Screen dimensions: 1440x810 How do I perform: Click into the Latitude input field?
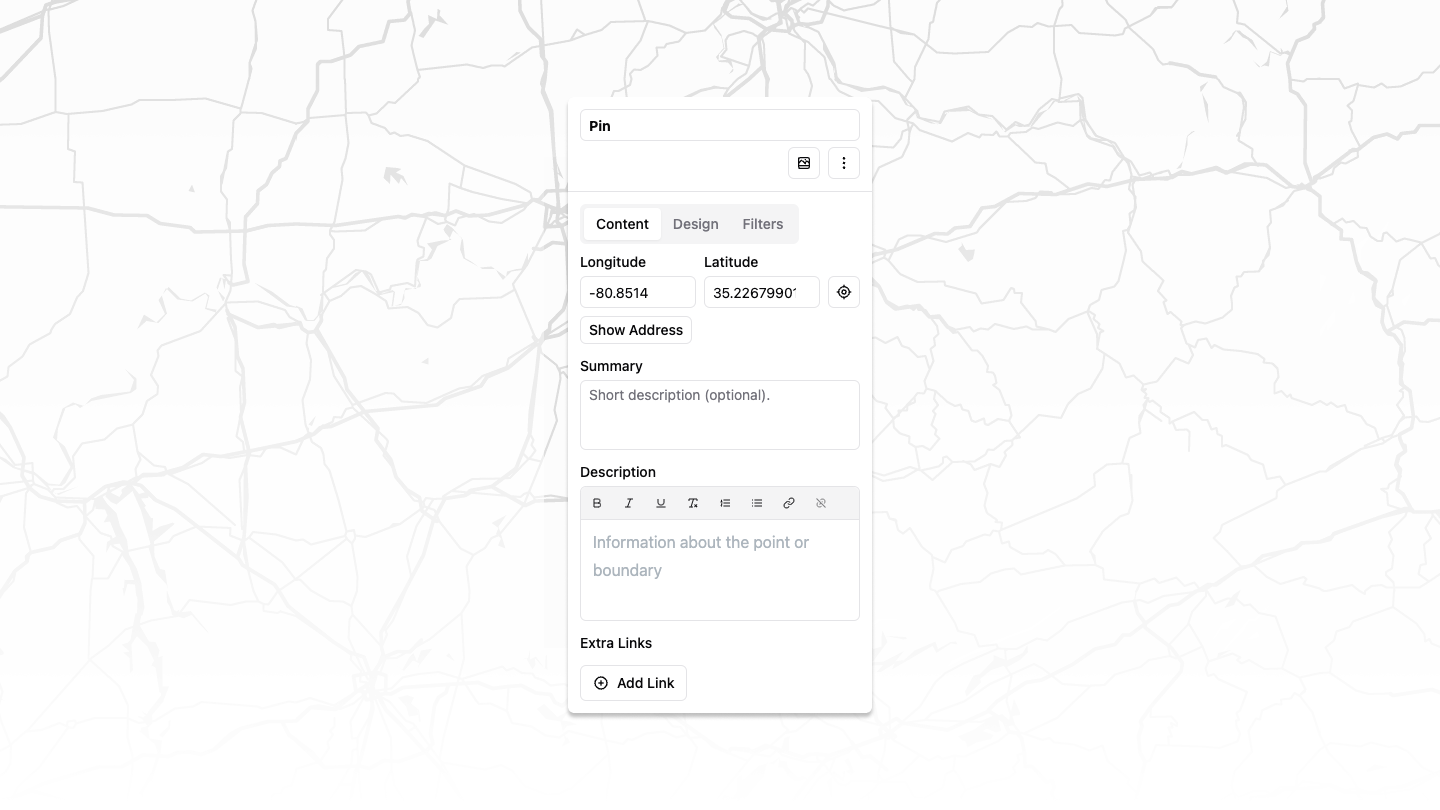761,293
